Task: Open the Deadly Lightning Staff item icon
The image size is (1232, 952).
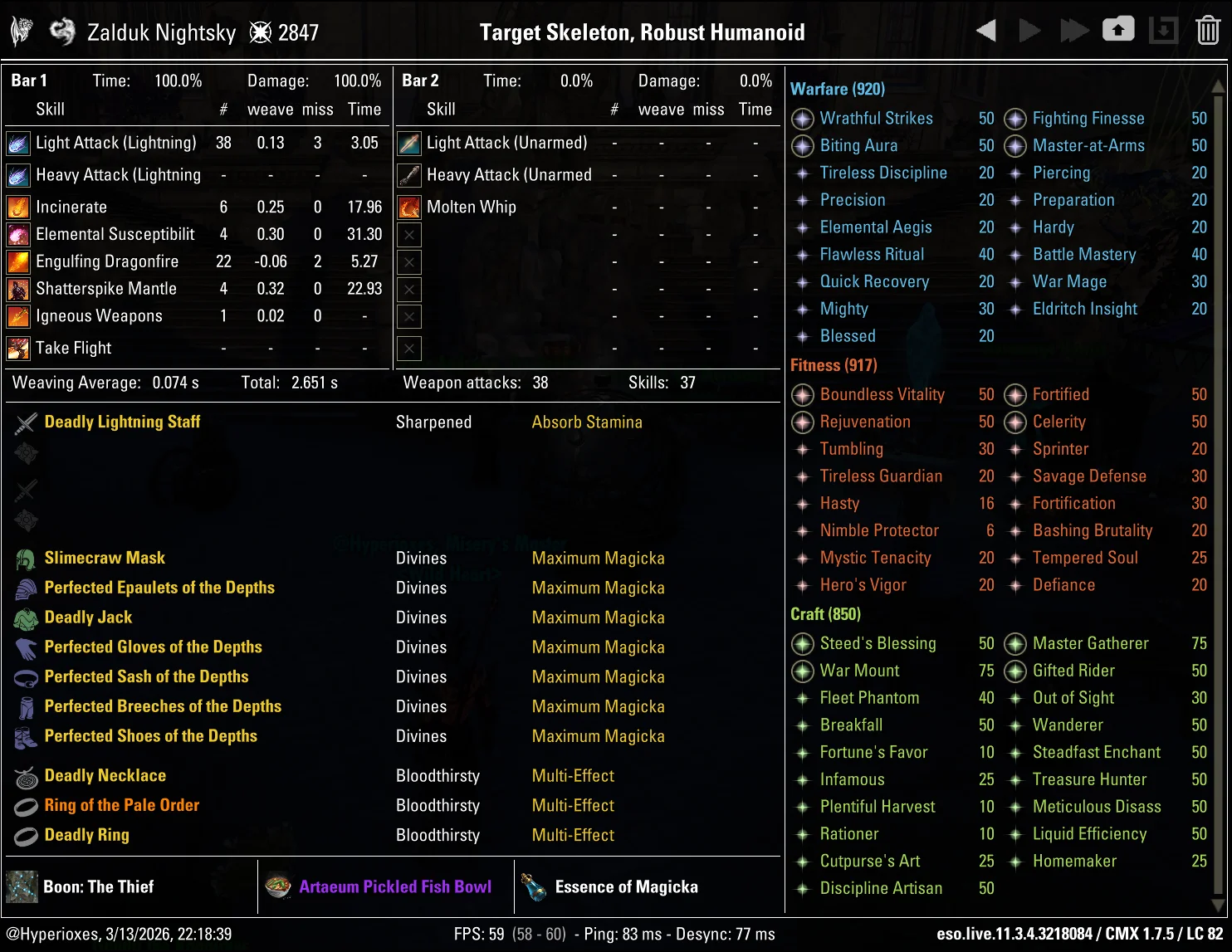Action: tap(26, 422)
